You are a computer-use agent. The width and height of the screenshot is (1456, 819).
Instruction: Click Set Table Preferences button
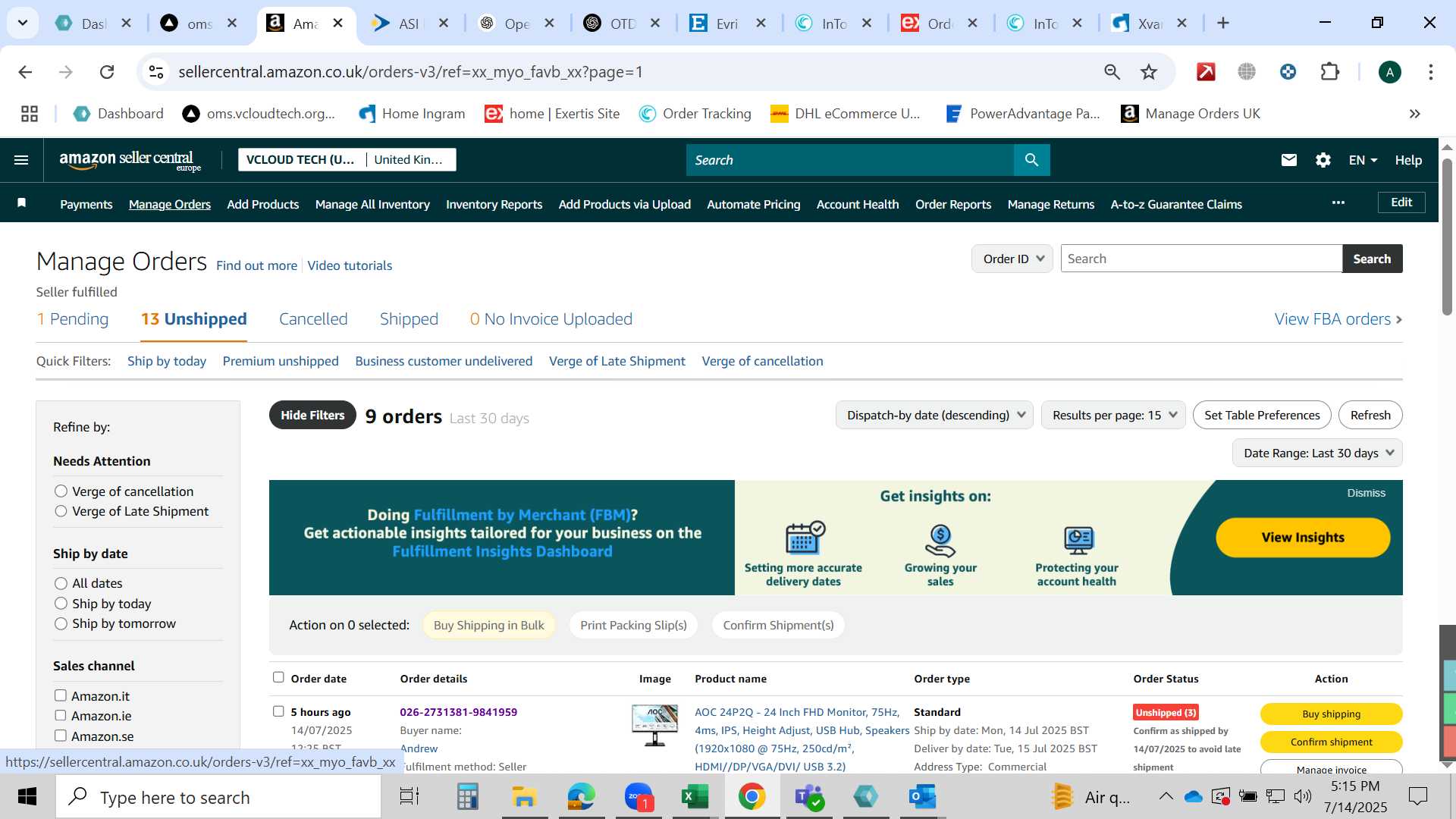(x=1262, y=415)
